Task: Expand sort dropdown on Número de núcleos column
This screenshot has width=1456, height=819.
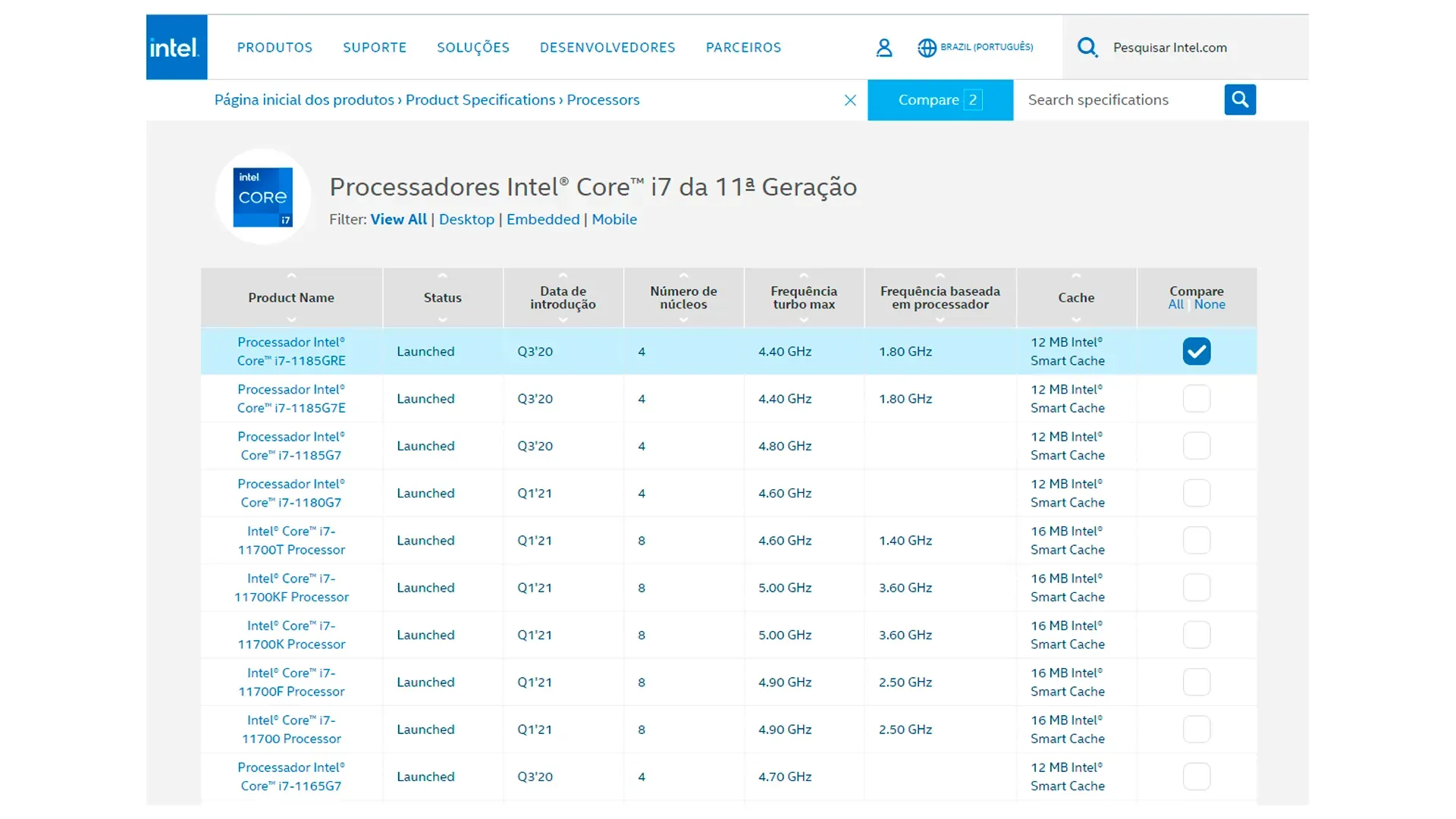Action: click(x=683, y=319)
